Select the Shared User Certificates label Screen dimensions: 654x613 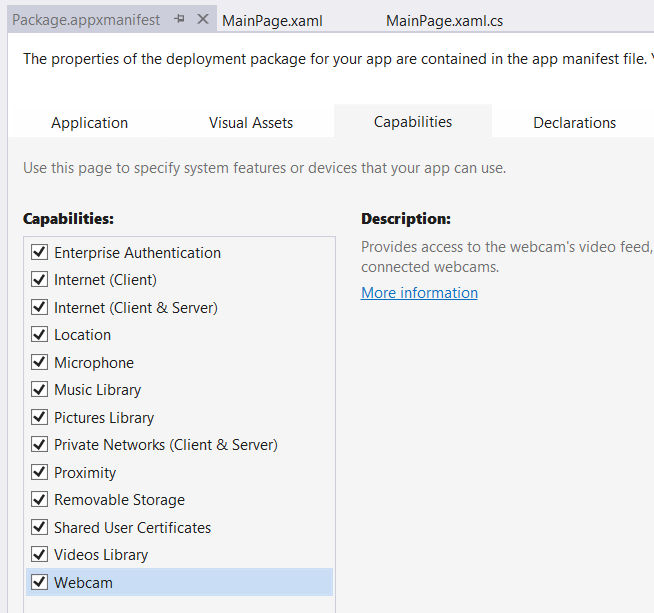coord(132,528)
